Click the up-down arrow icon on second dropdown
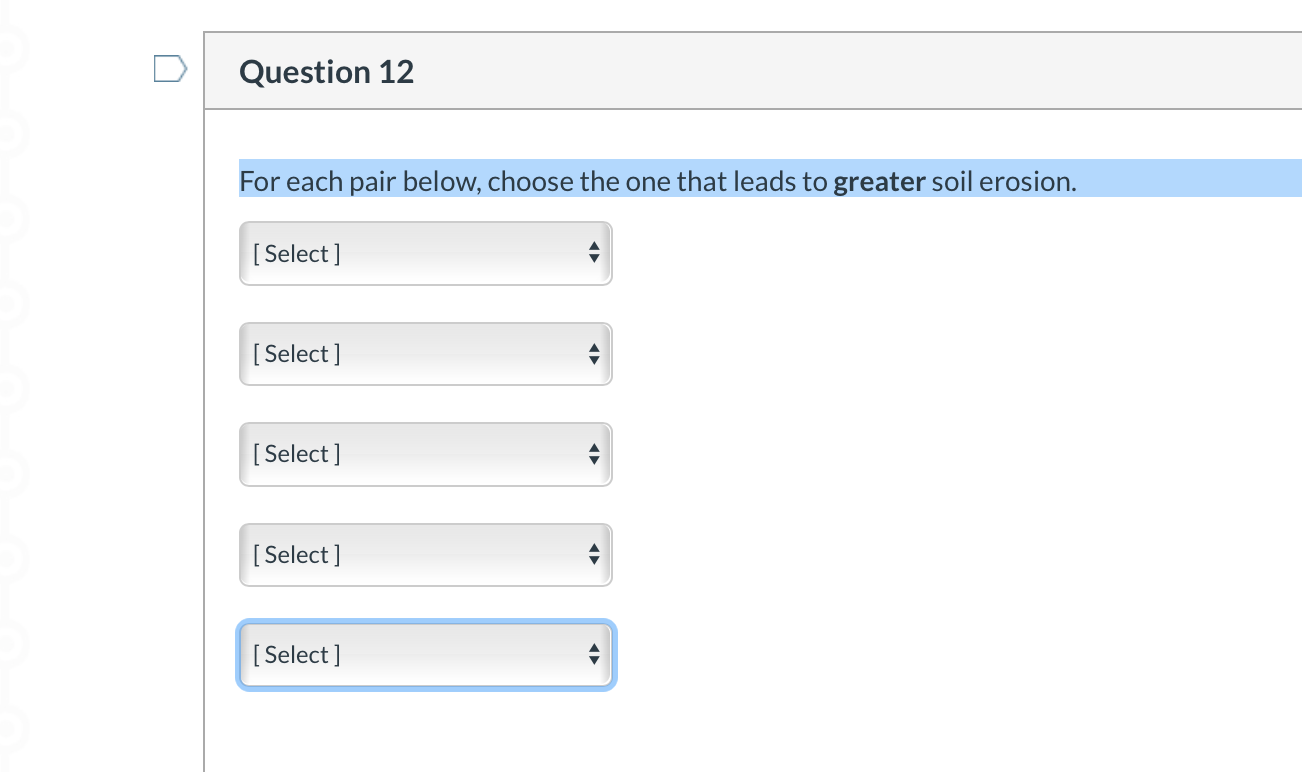This screenshot has height=772, width=1302. pos(594,354)
